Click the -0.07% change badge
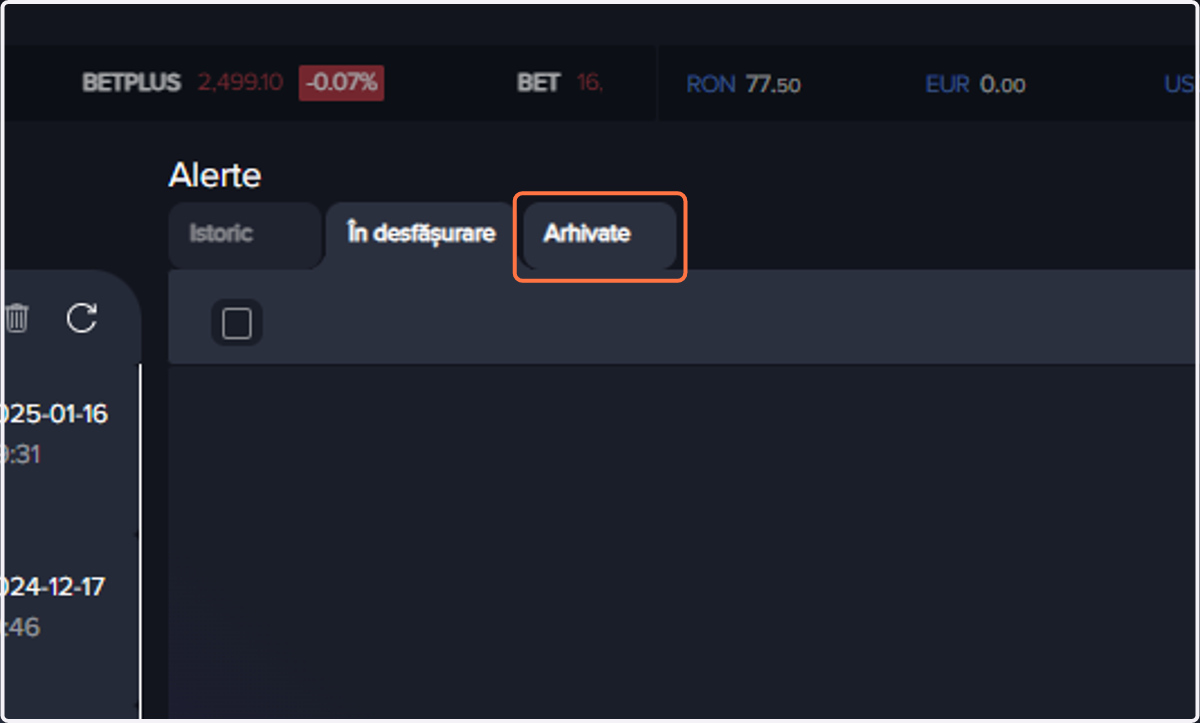The width and height of the screenshot is (1200, 723). click(341, 83)
